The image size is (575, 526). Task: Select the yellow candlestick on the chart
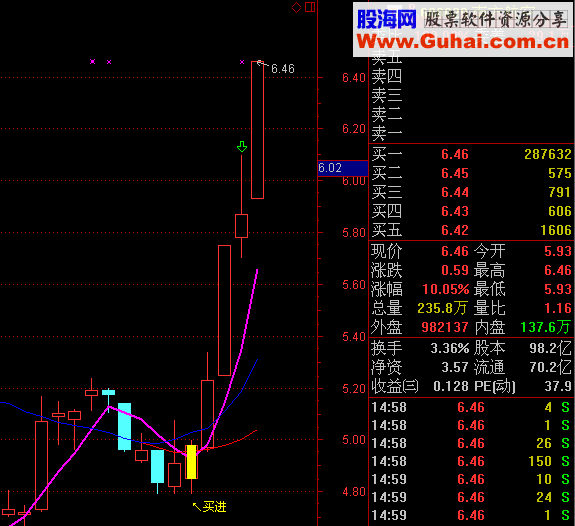(x=191, y=462)
